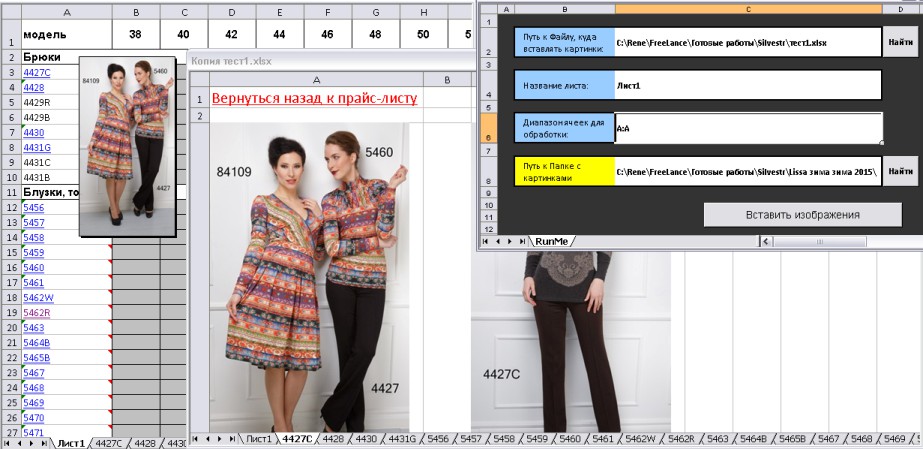
Task: Open 5464B sheet tab
Action: point(753,438)
